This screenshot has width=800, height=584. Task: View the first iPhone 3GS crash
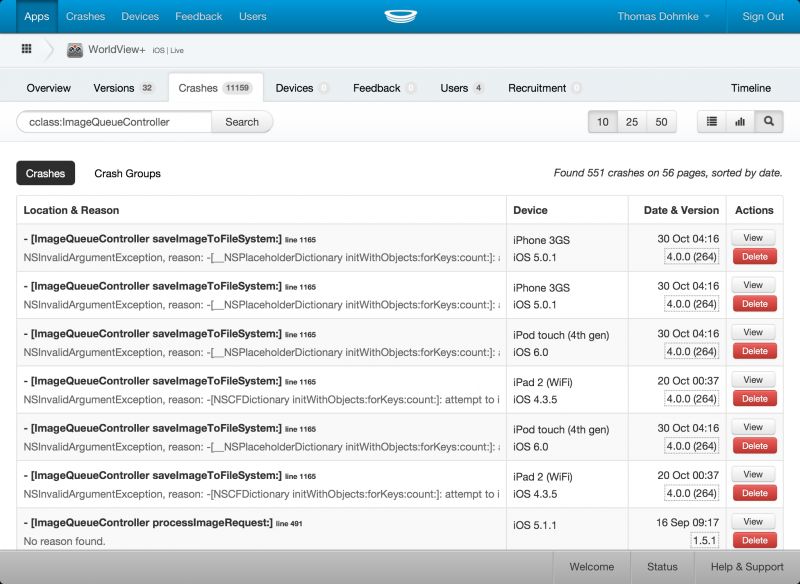(753, 238)
